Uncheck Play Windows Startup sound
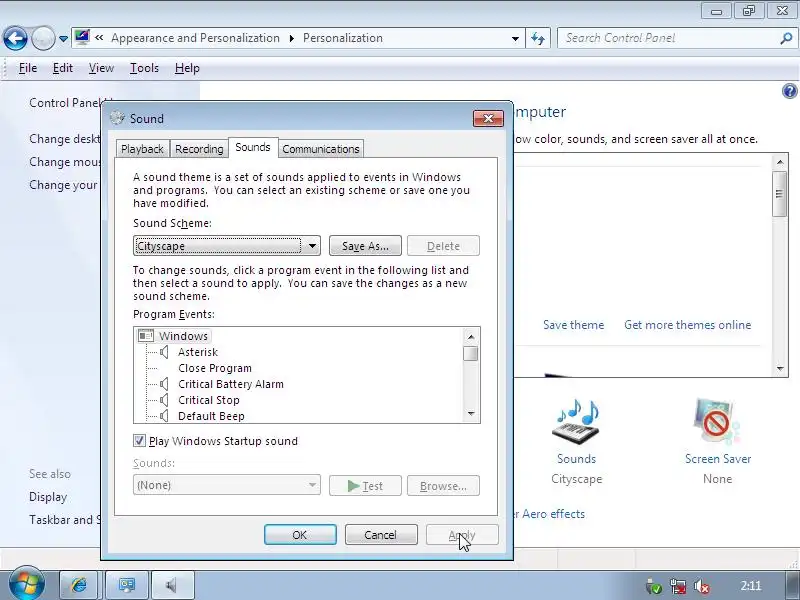This screenshot has height=600, width=800. (139, 440)
